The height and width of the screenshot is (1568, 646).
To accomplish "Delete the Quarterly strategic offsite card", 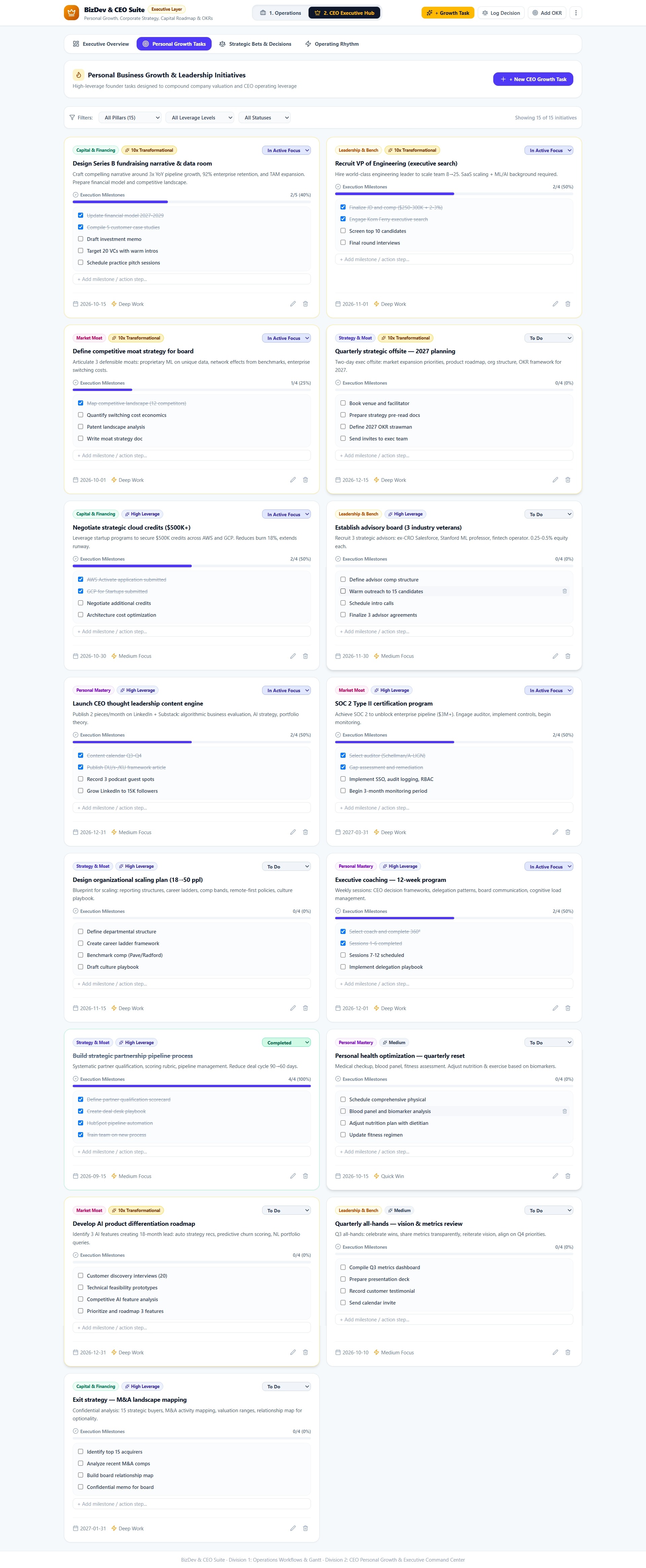I will pos(568,479).
